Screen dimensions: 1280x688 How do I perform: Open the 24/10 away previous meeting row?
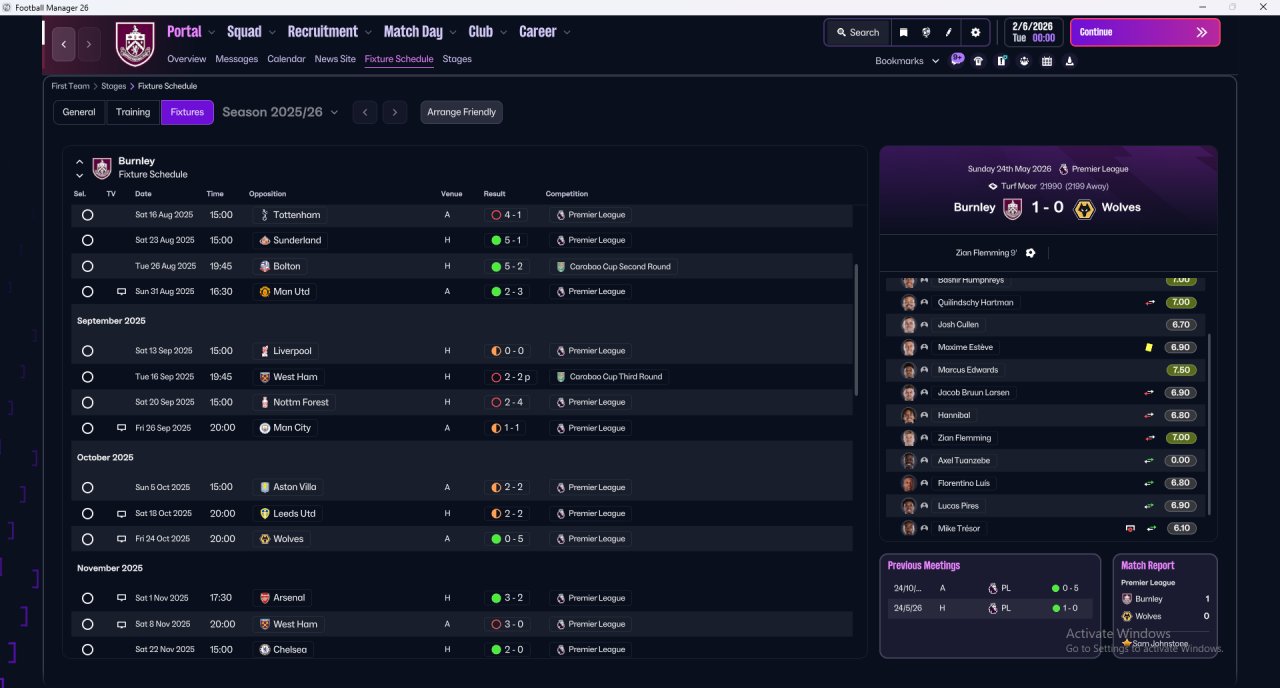(990, 588)
